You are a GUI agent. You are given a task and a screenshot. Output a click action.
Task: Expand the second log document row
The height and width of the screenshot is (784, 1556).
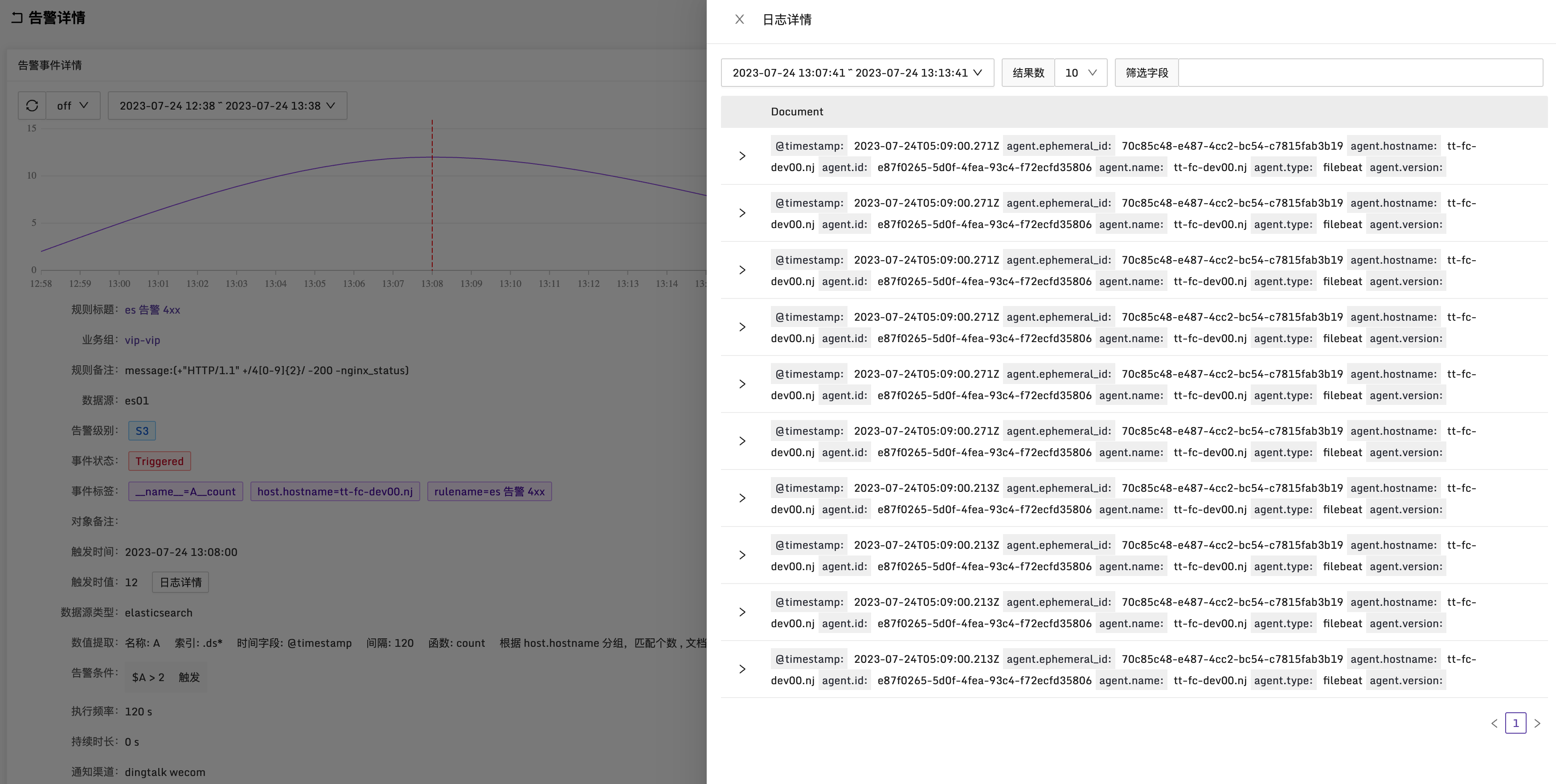[x=742, y=213]
